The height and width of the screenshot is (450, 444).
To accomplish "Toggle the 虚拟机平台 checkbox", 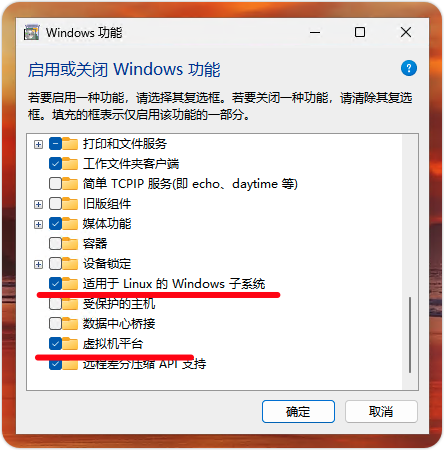I will pos(55,344).
